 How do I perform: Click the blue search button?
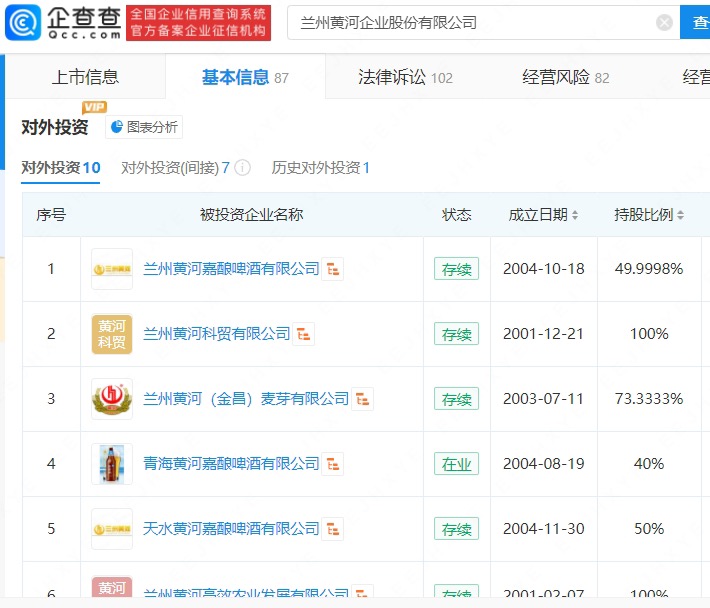[695, 22]
